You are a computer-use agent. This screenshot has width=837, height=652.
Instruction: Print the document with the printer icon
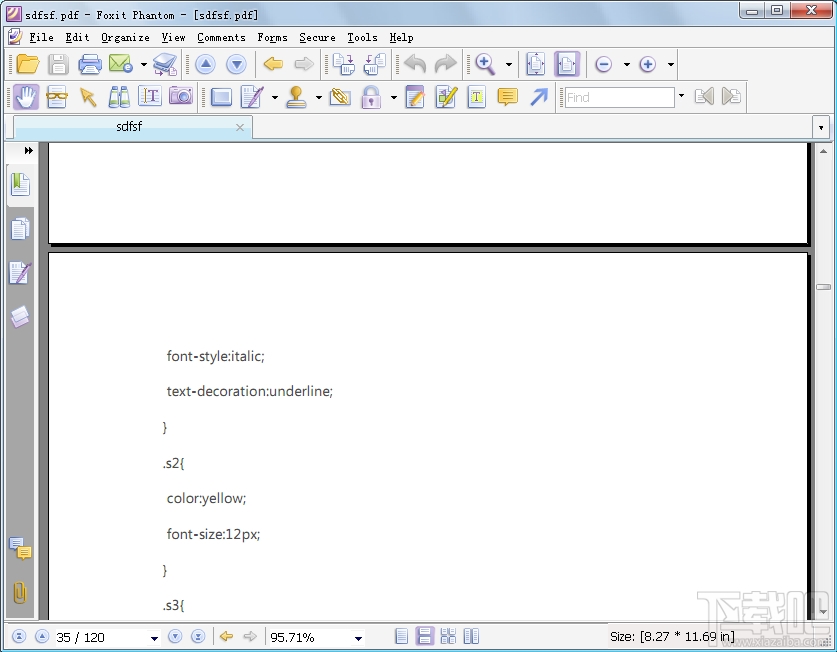90,65
